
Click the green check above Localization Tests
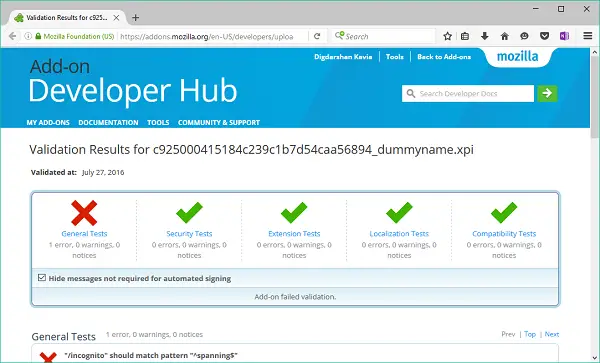point(399,212)
